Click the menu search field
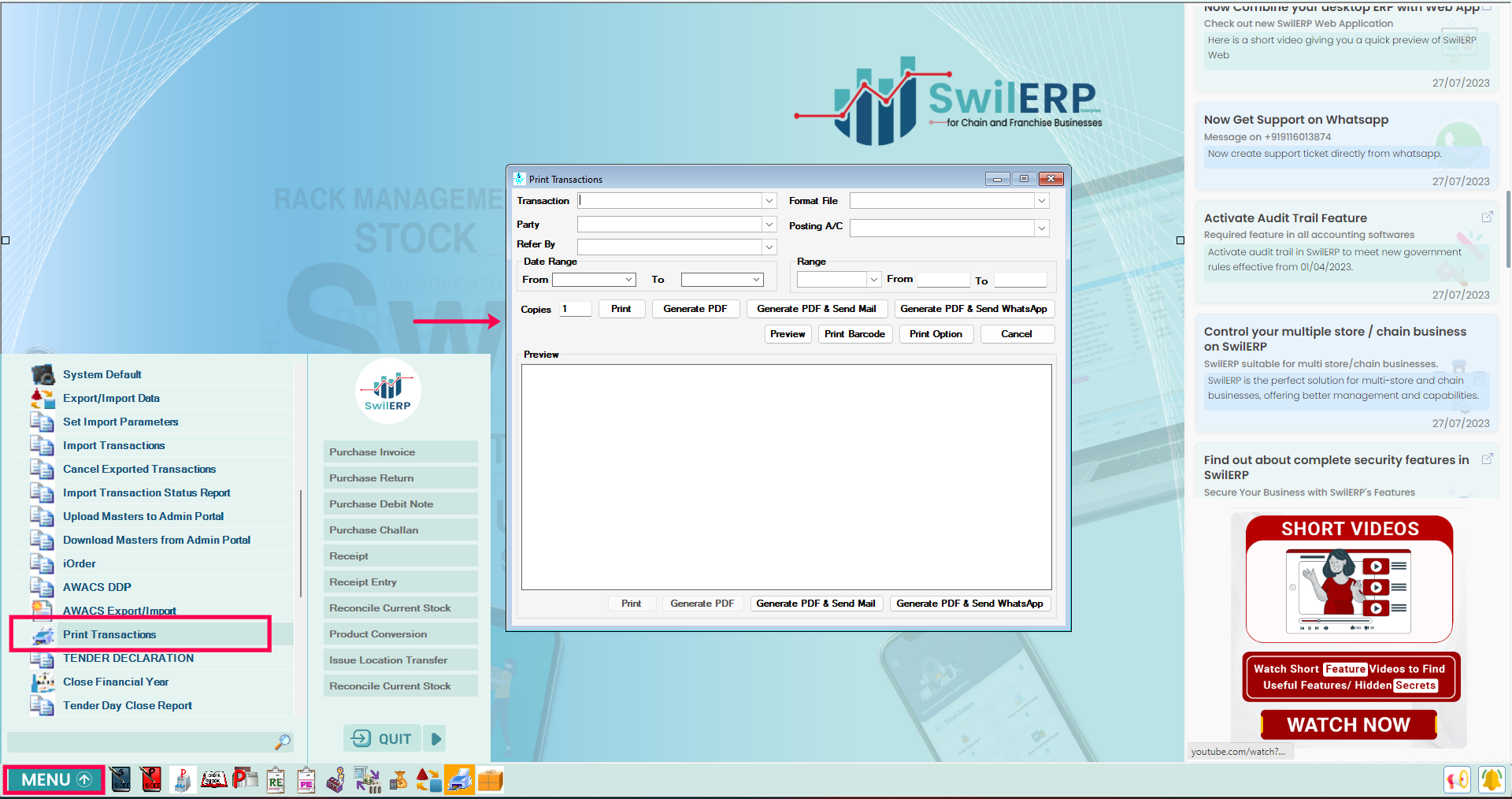This screenshot has height=799, width=1512. tap(140, 741)
